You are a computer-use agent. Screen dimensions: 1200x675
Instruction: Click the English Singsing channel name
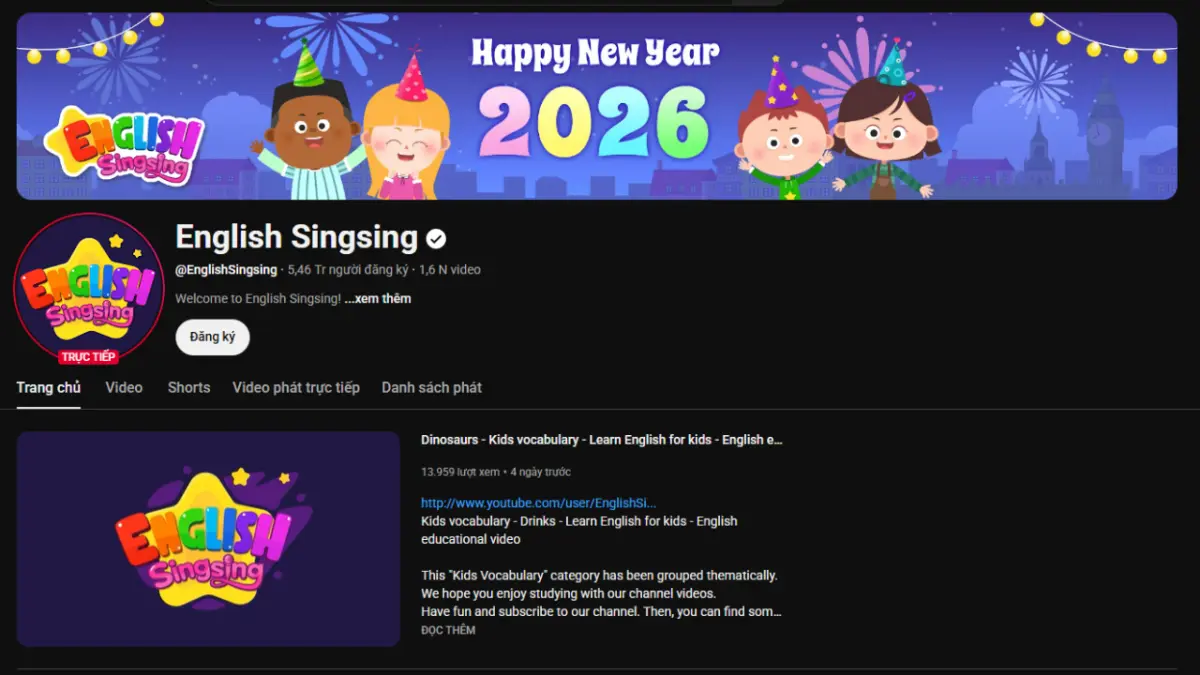click(x=296, y=238)
